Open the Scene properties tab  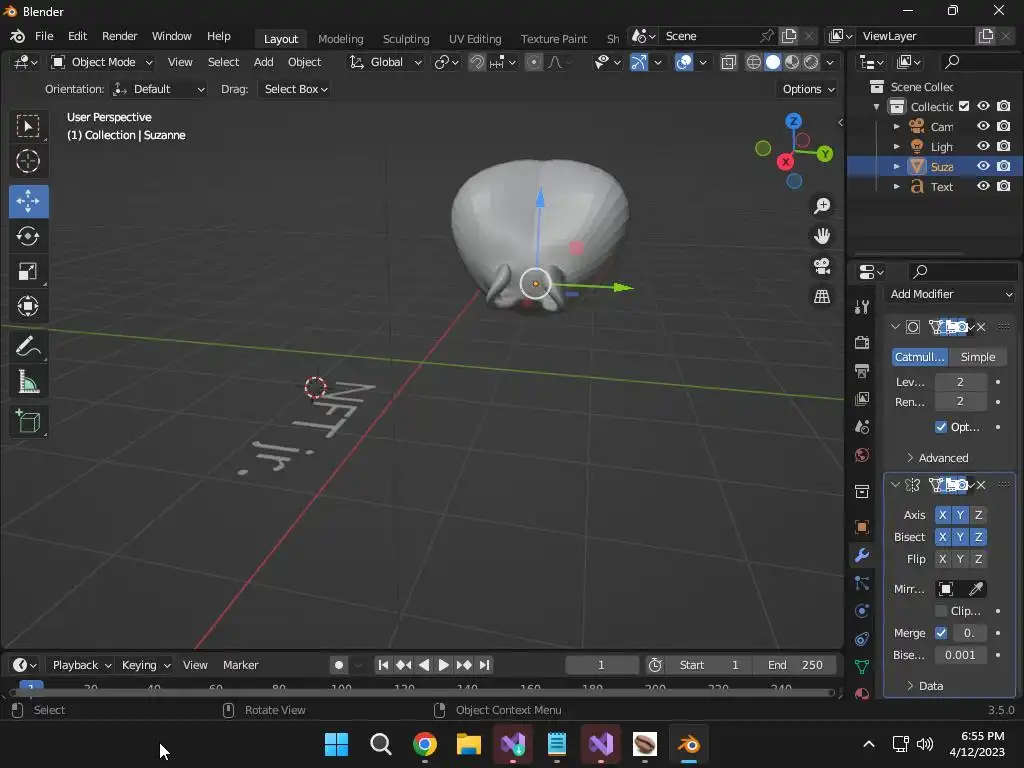862,427
